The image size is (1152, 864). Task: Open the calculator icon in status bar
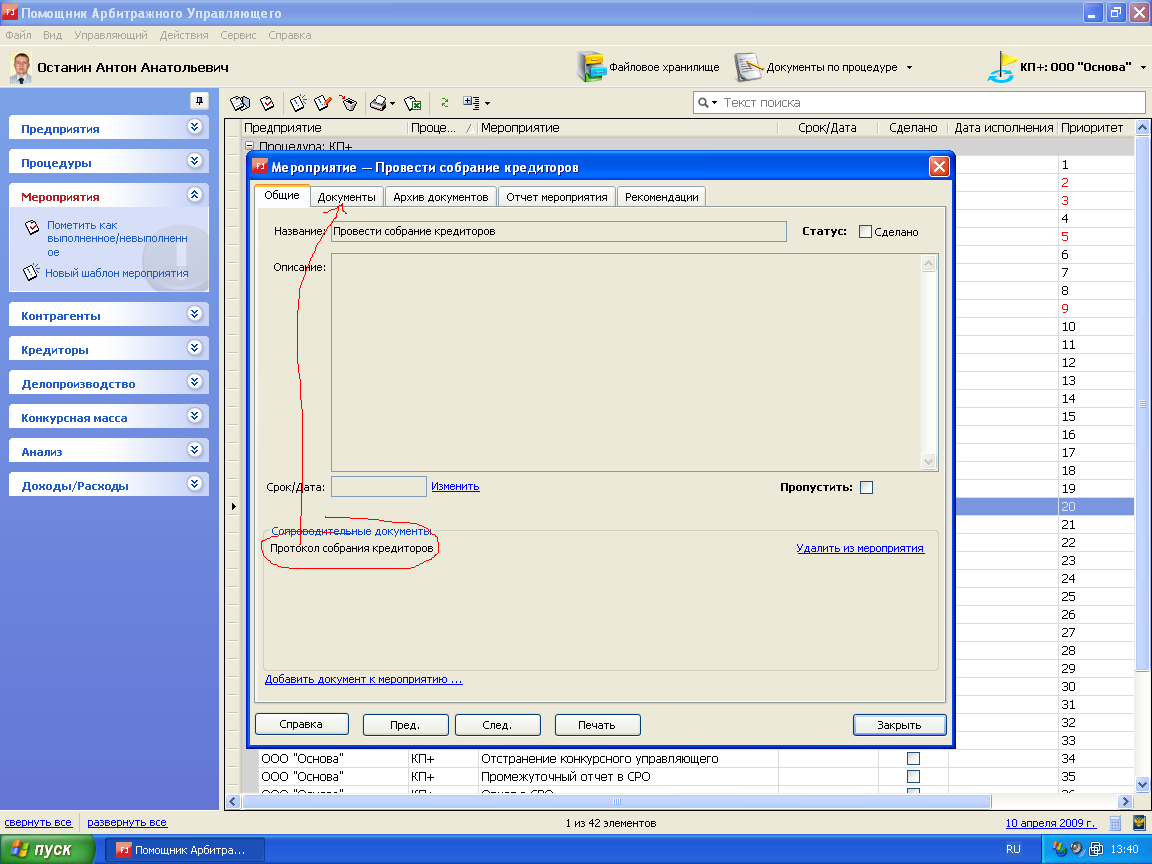click(1115, 823)
